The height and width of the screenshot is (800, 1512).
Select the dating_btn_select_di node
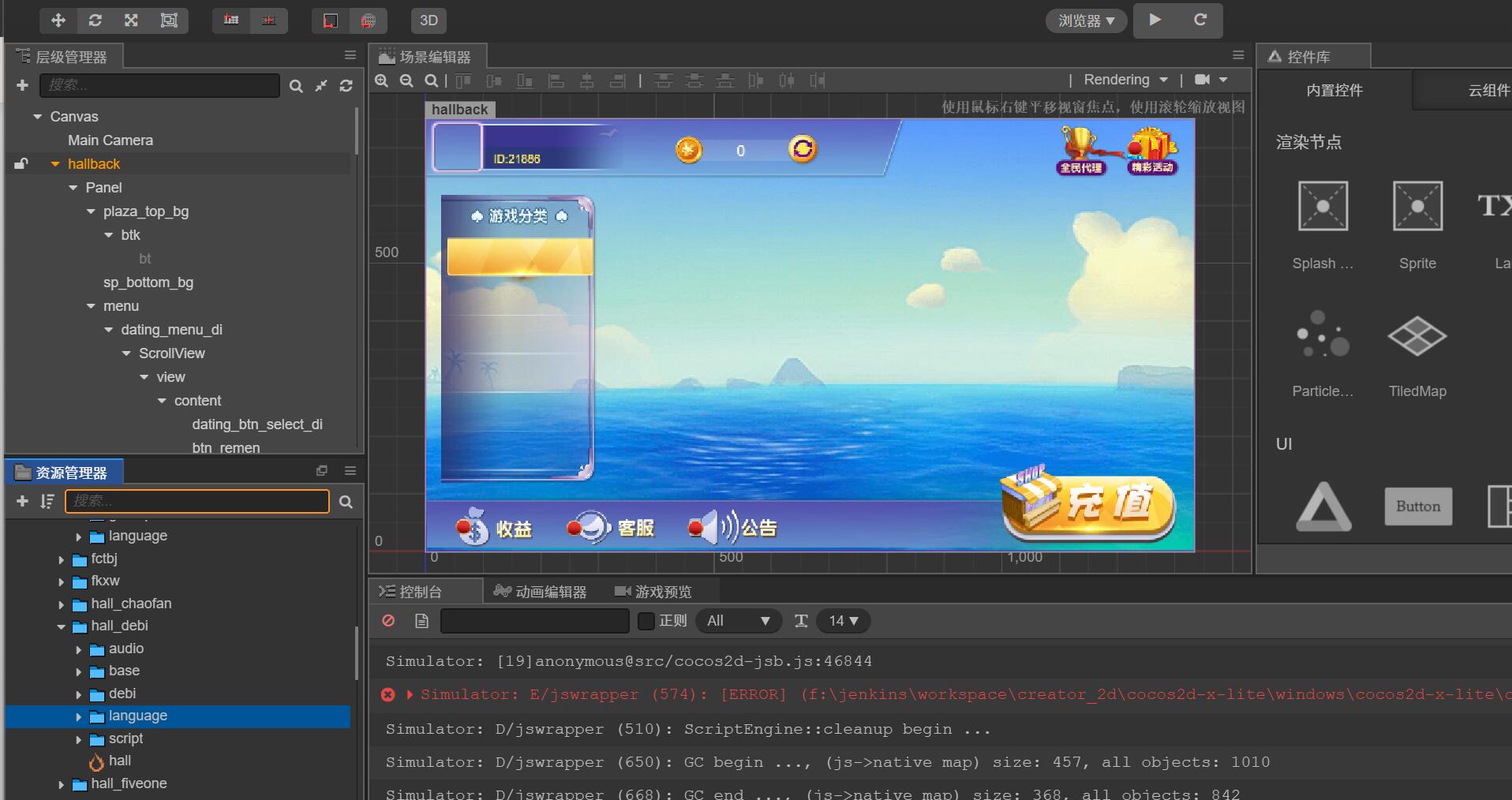tap(257, 424)
